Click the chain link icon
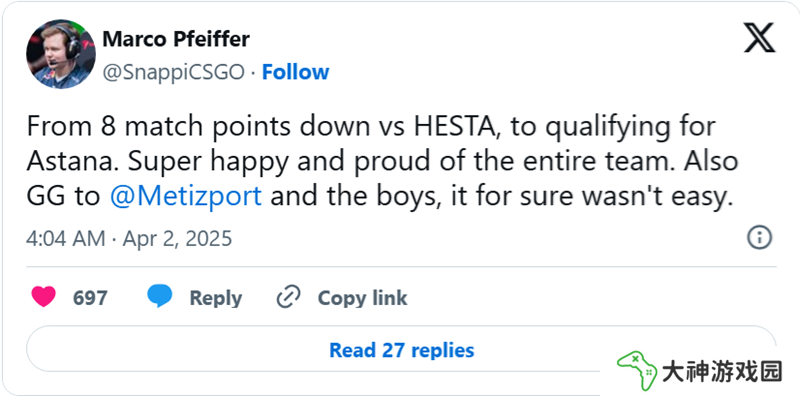800x396 pixels. pyautogui.click(x=288, y=297)
